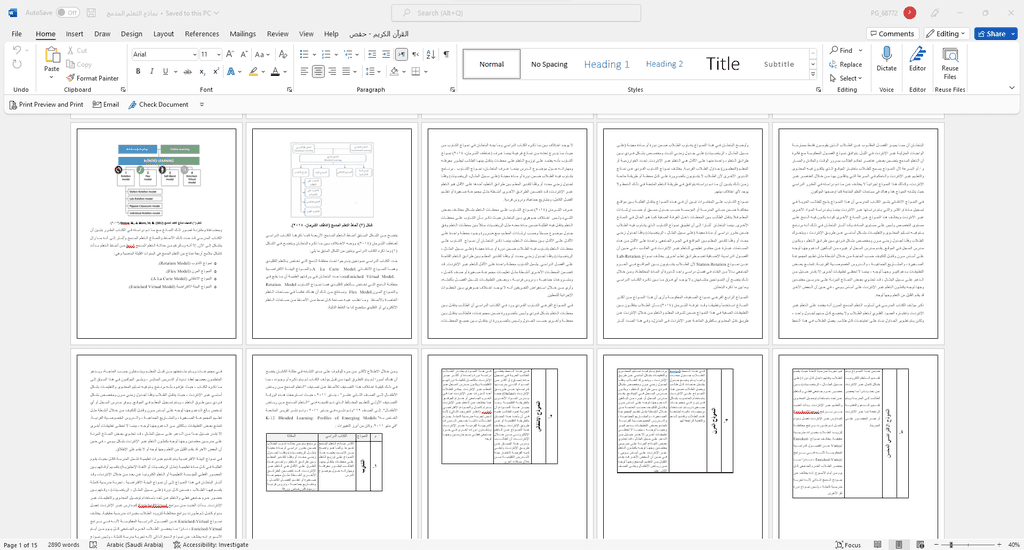Open the Layout tab
The width and height of the screenshot is (1024, 550).
[163, 34]
